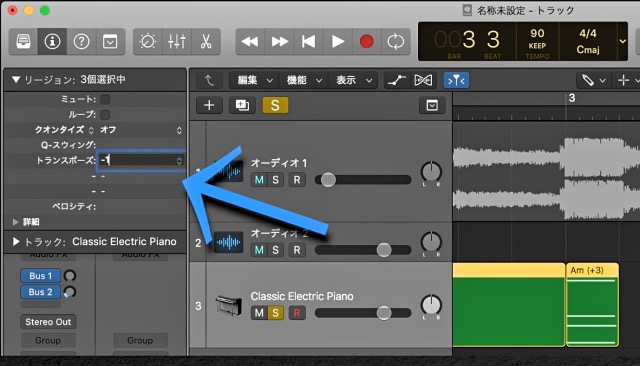Open the LCD display mode dropdown arrow
Image resolution: width=640 pixels, height=366 pixels.
point(622,41)
